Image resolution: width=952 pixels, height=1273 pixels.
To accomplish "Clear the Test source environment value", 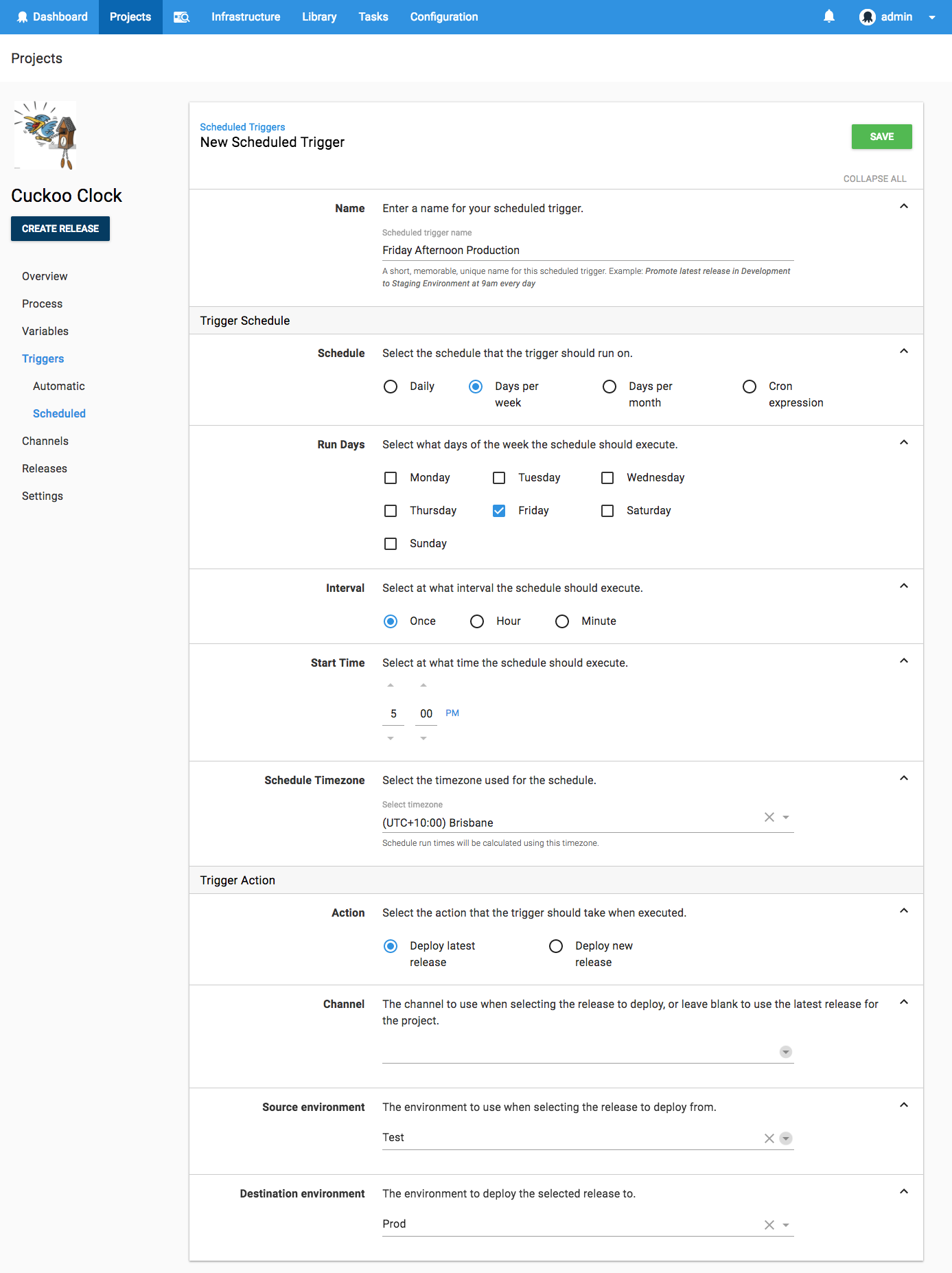I will [769, 1138].
